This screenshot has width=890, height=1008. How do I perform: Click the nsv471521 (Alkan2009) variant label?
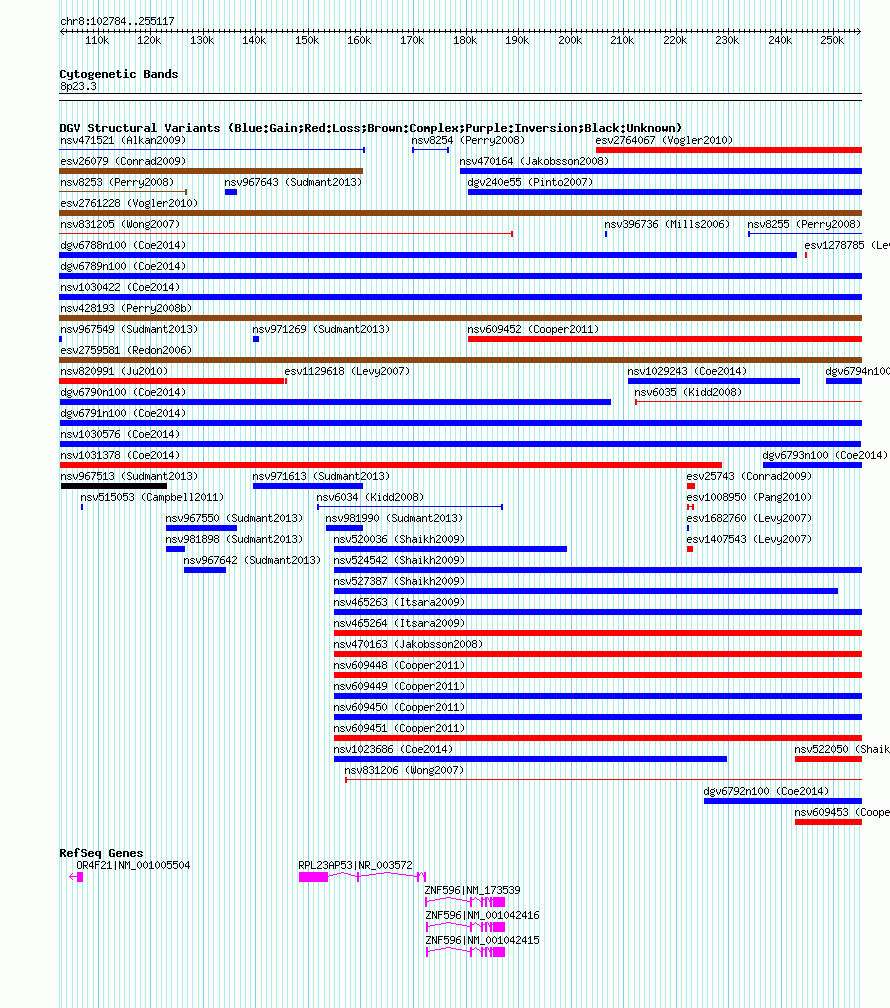[123, 140]
